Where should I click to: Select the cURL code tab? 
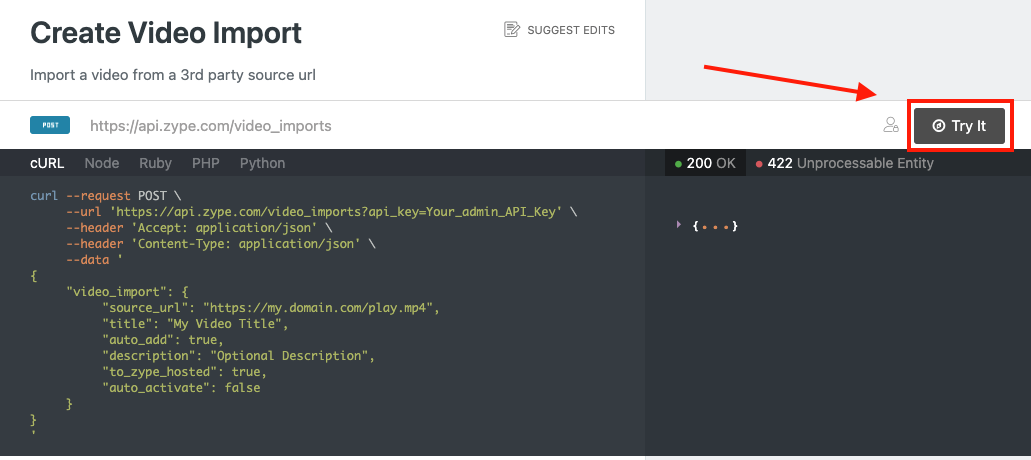pos(47,163)
